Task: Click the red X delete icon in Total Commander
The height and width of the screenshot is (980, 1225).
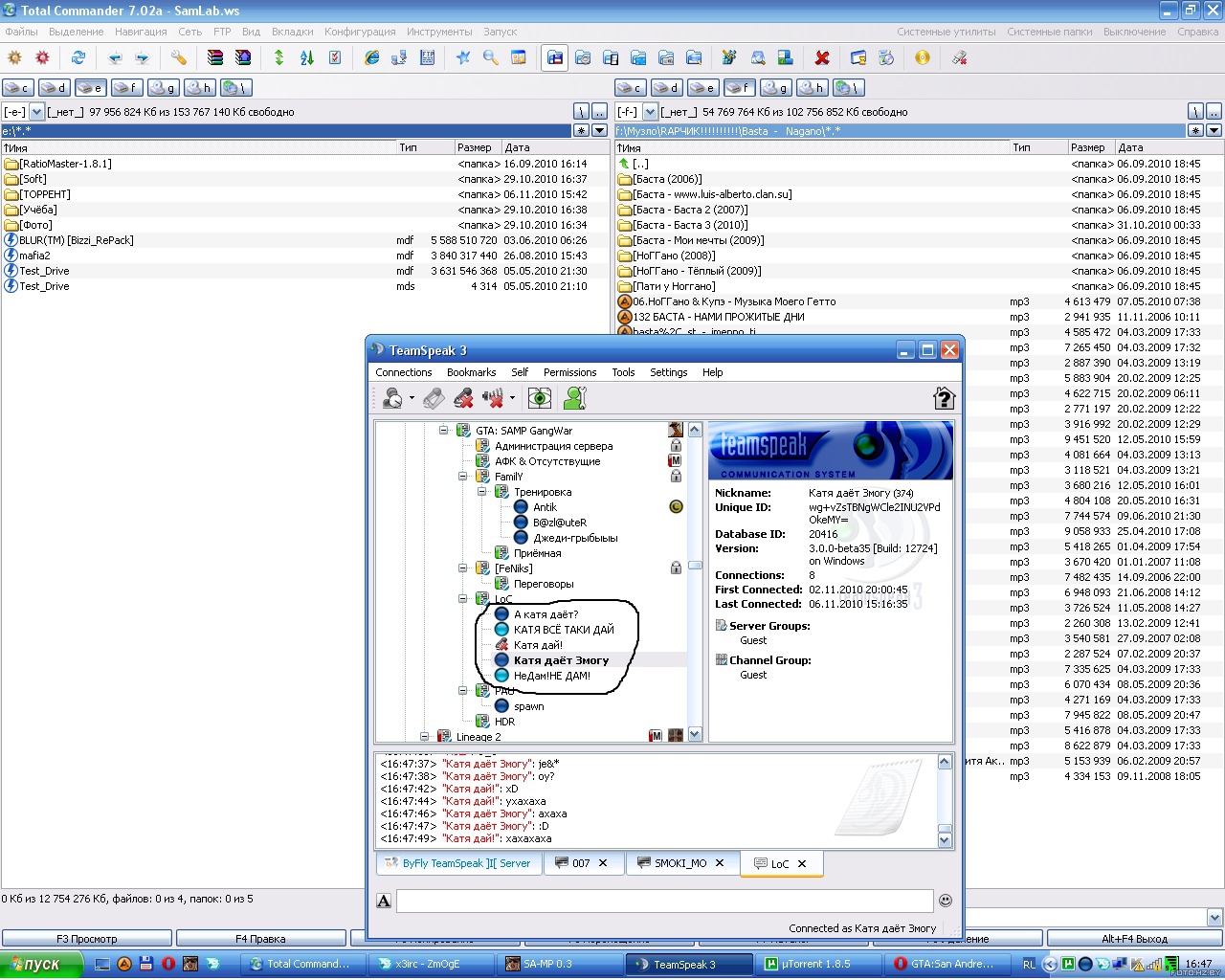Action: point(821,58)
